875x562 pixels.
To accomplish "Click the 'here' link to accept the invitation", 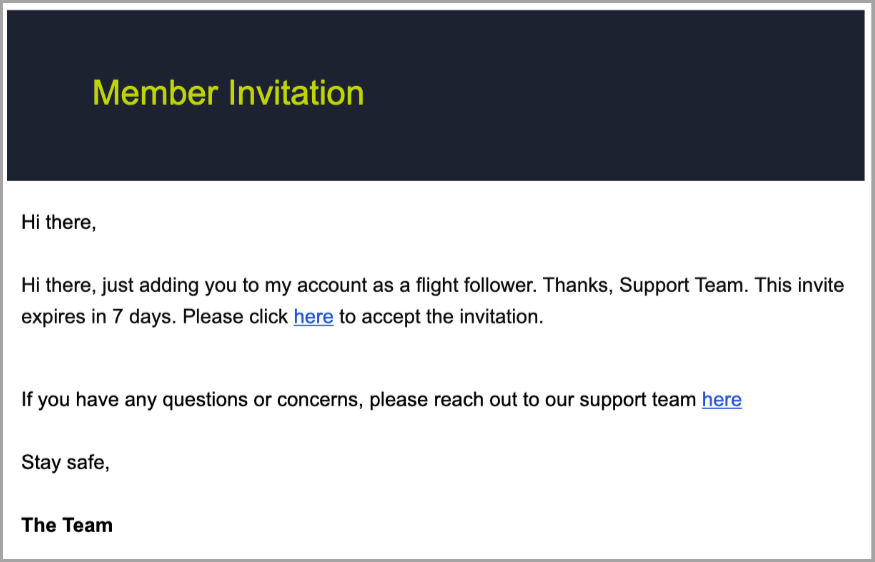I will [x=313, y=318].
